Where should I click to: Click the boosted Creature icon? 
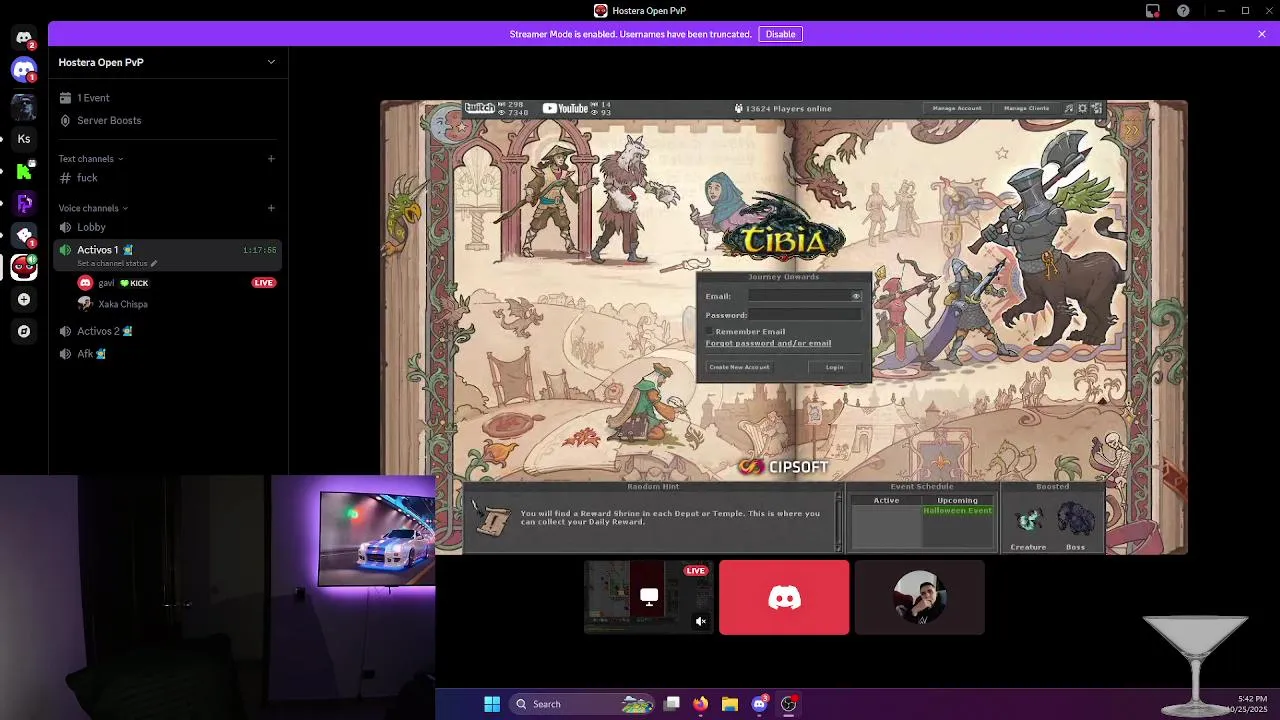(x=1028, y=520)
